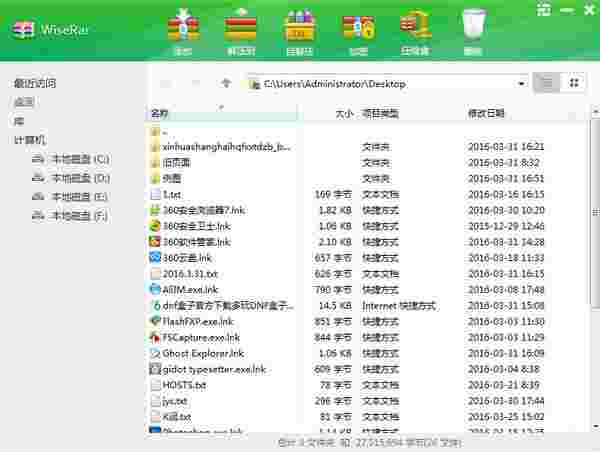Select the jys.txt file

(x=366, y=401)
